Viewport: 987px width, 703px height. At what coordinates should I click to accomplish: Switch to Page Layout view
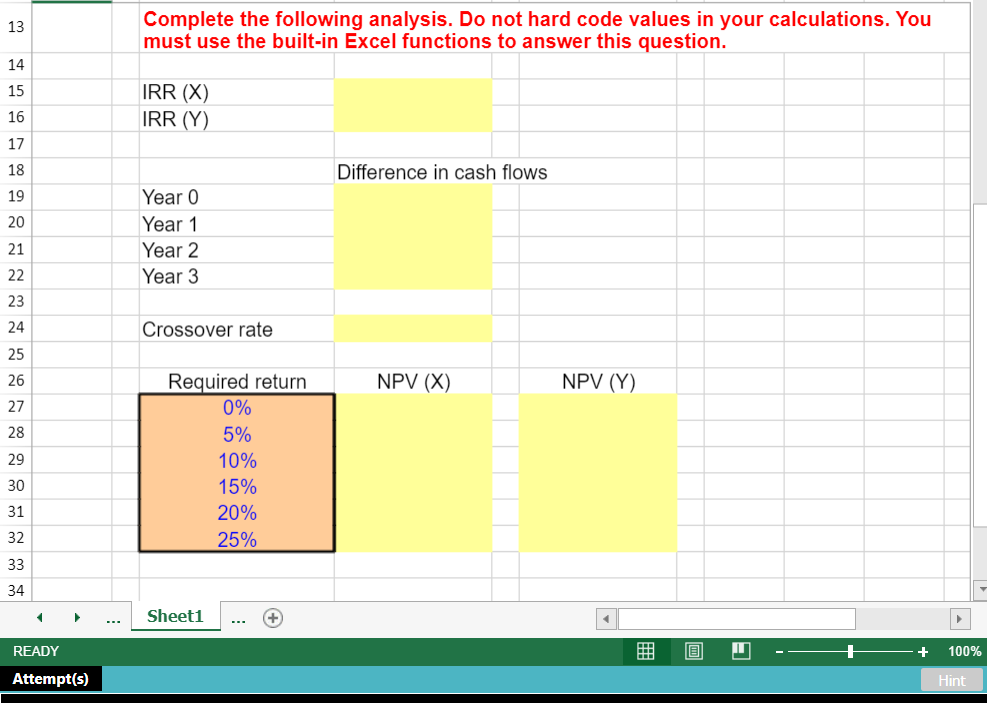(693, 651)
